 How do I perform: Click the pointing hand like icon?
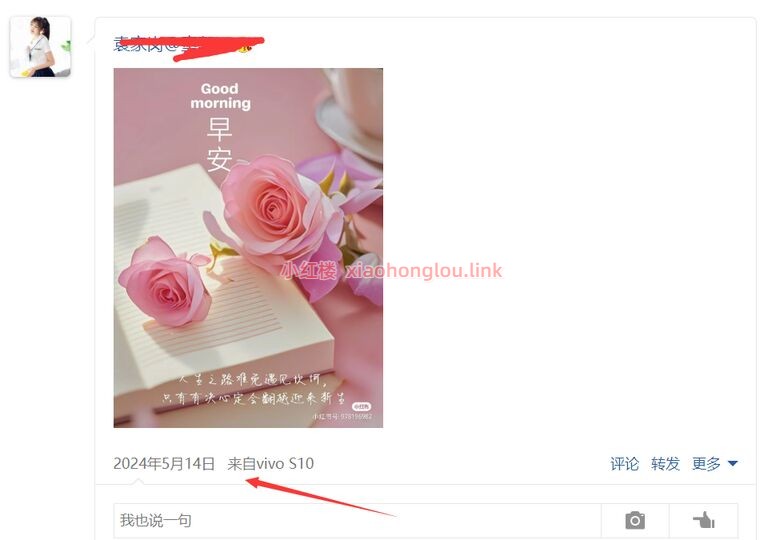(x=704, y=520)
